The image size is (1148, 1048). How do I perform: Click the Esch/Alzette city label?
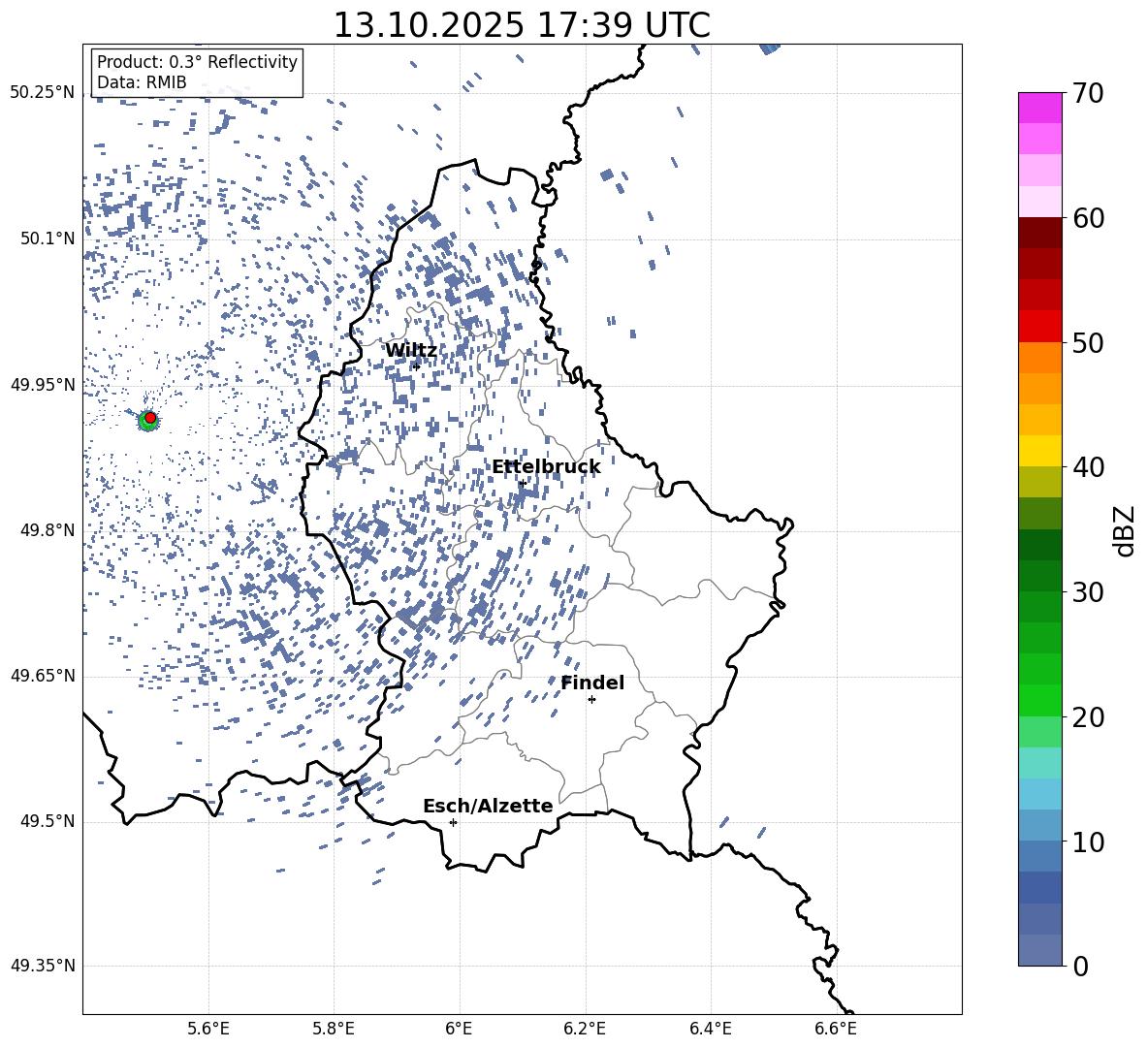(488, 807)
